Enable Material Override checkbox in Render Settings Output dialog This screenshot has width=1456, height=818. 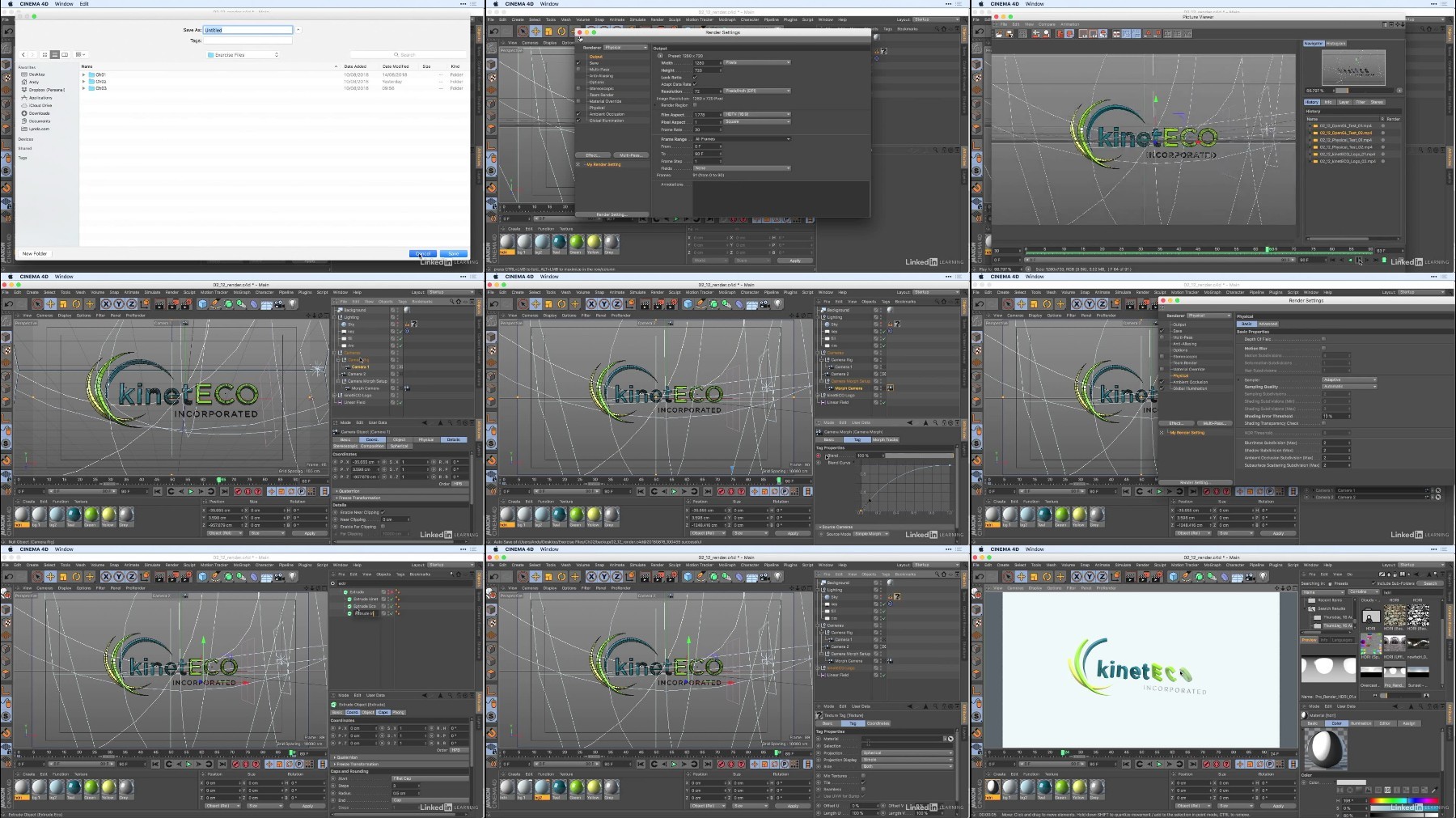point(578,101)
